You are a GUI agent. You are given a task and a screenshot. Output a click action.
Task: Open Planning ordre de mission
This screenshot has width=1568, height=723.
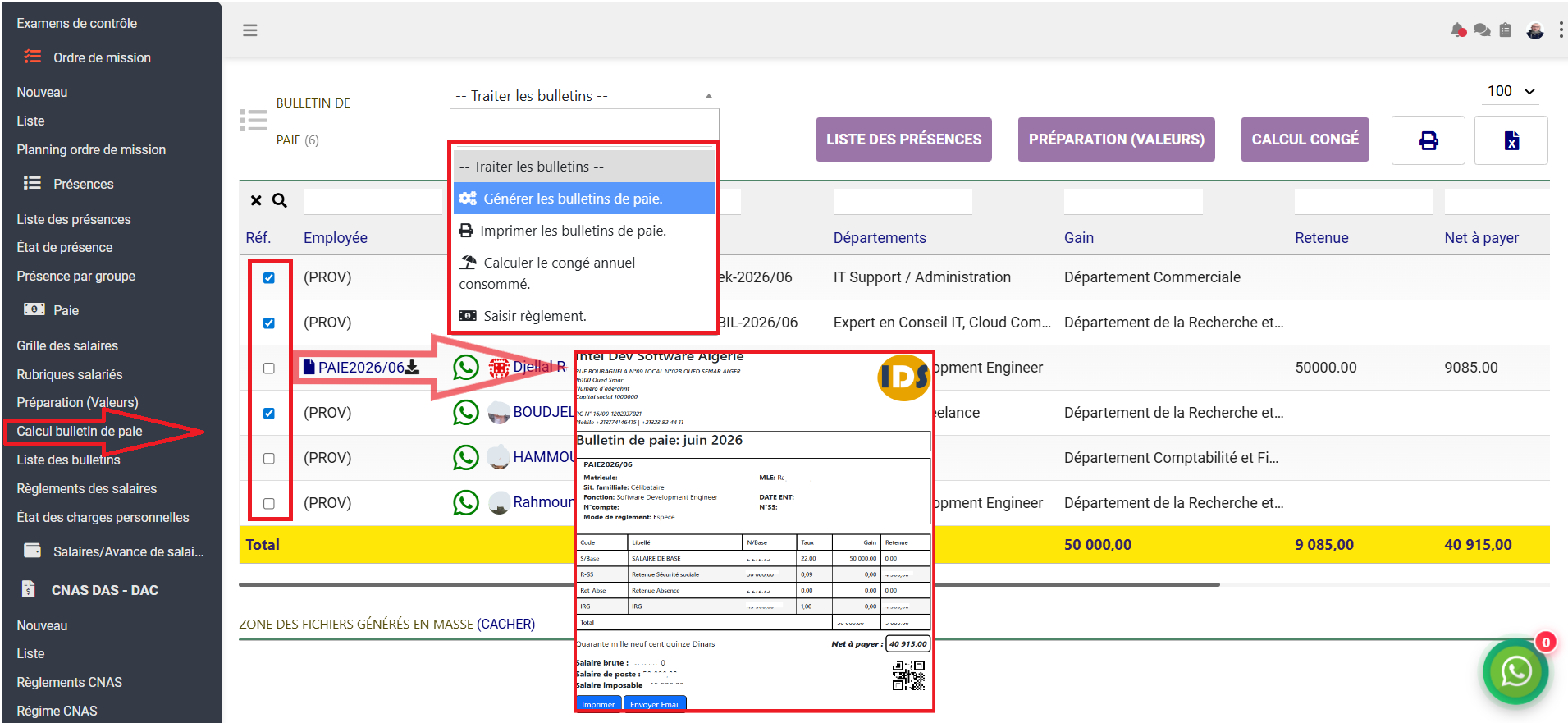(x=91, y=149)
